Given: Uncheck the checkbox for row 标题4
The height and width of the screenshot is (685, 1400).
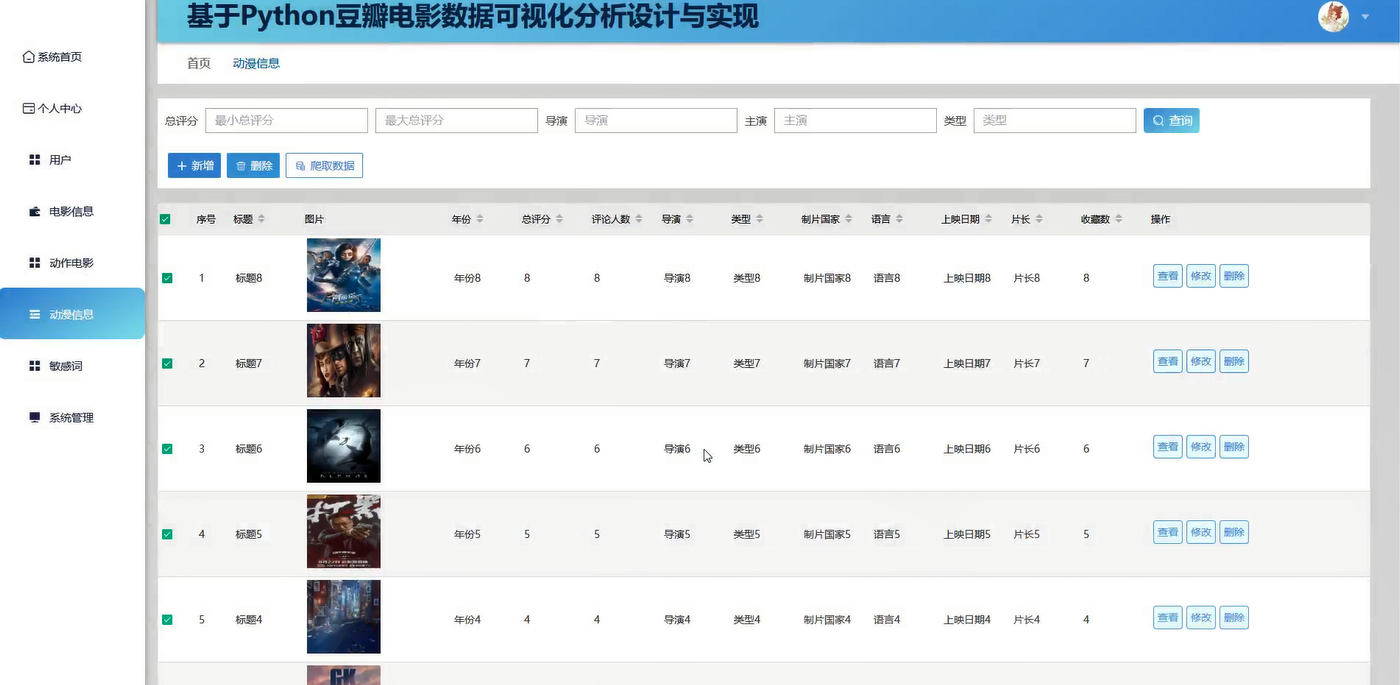Looking at the screenshot, I should tap(167, 620).
